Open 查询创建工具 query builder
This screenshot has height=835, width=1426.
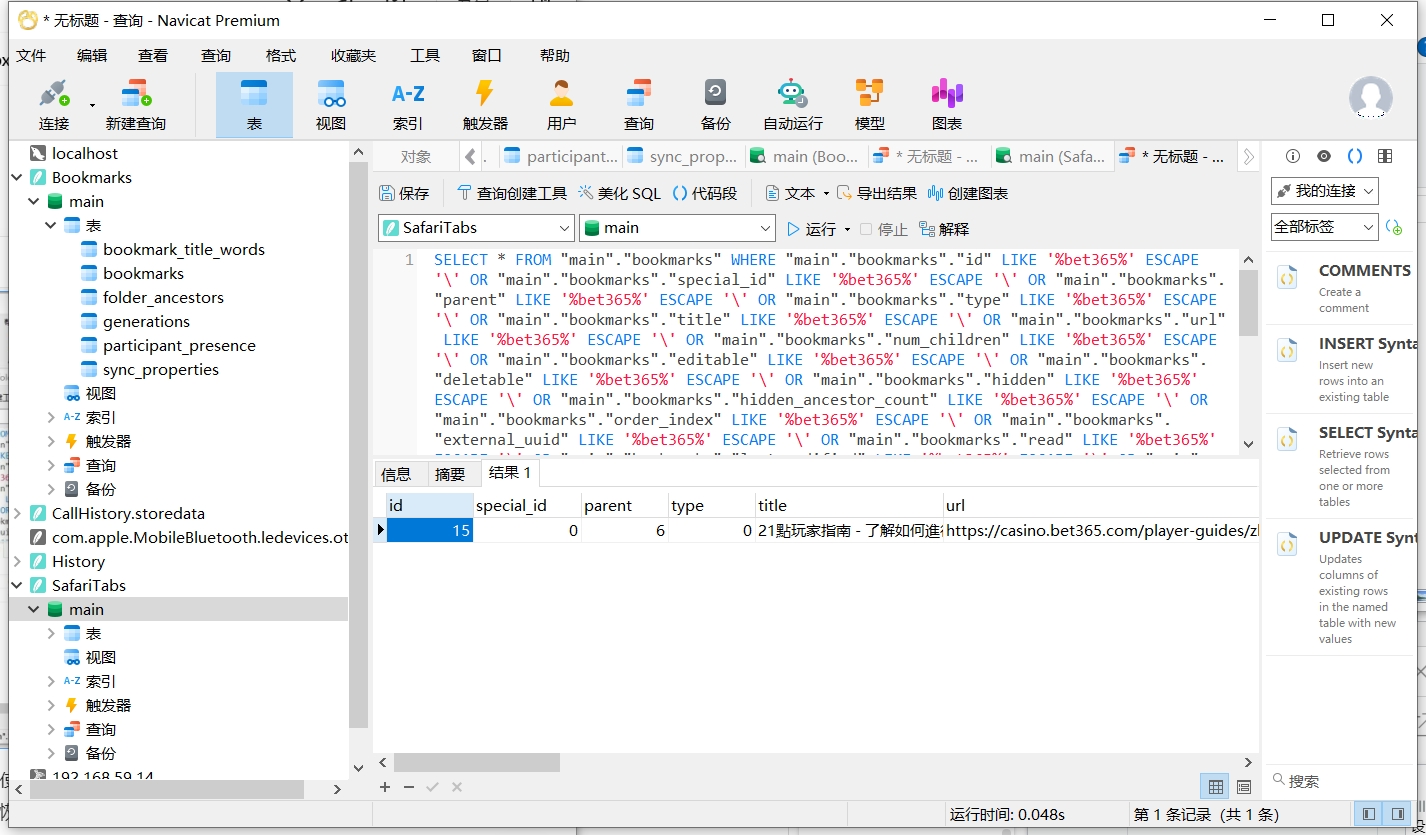(x=512, y=193)
